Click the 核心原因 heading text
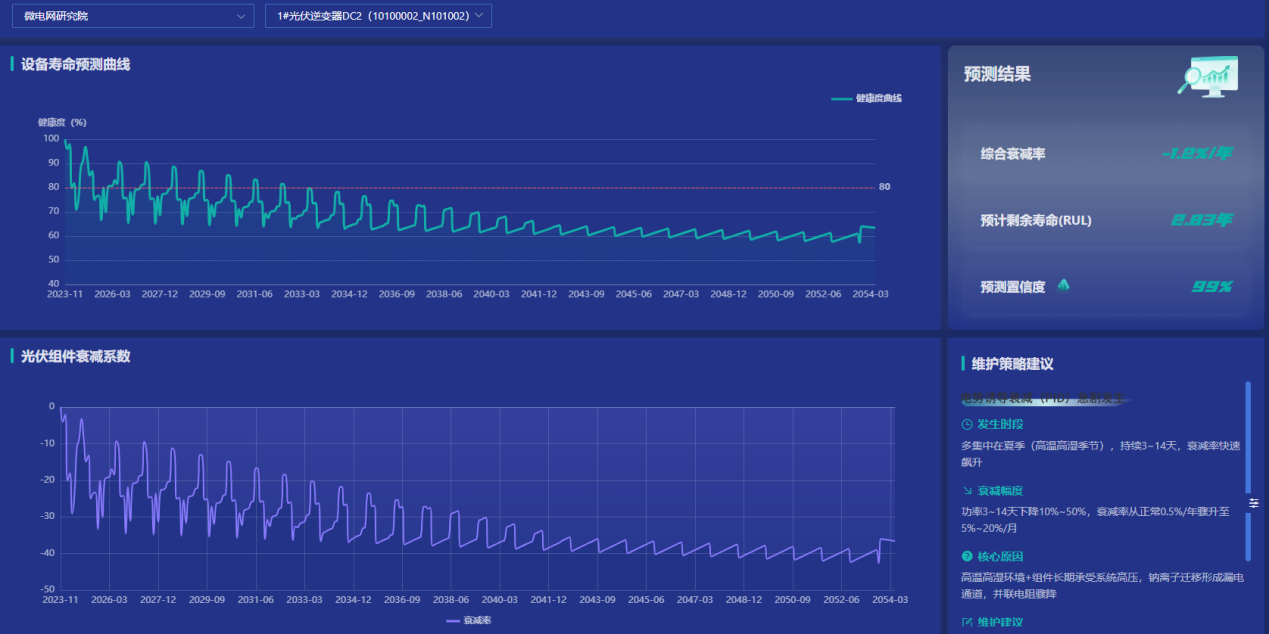This screenshot has height=634, width=1269. (x=1000, y=556)
